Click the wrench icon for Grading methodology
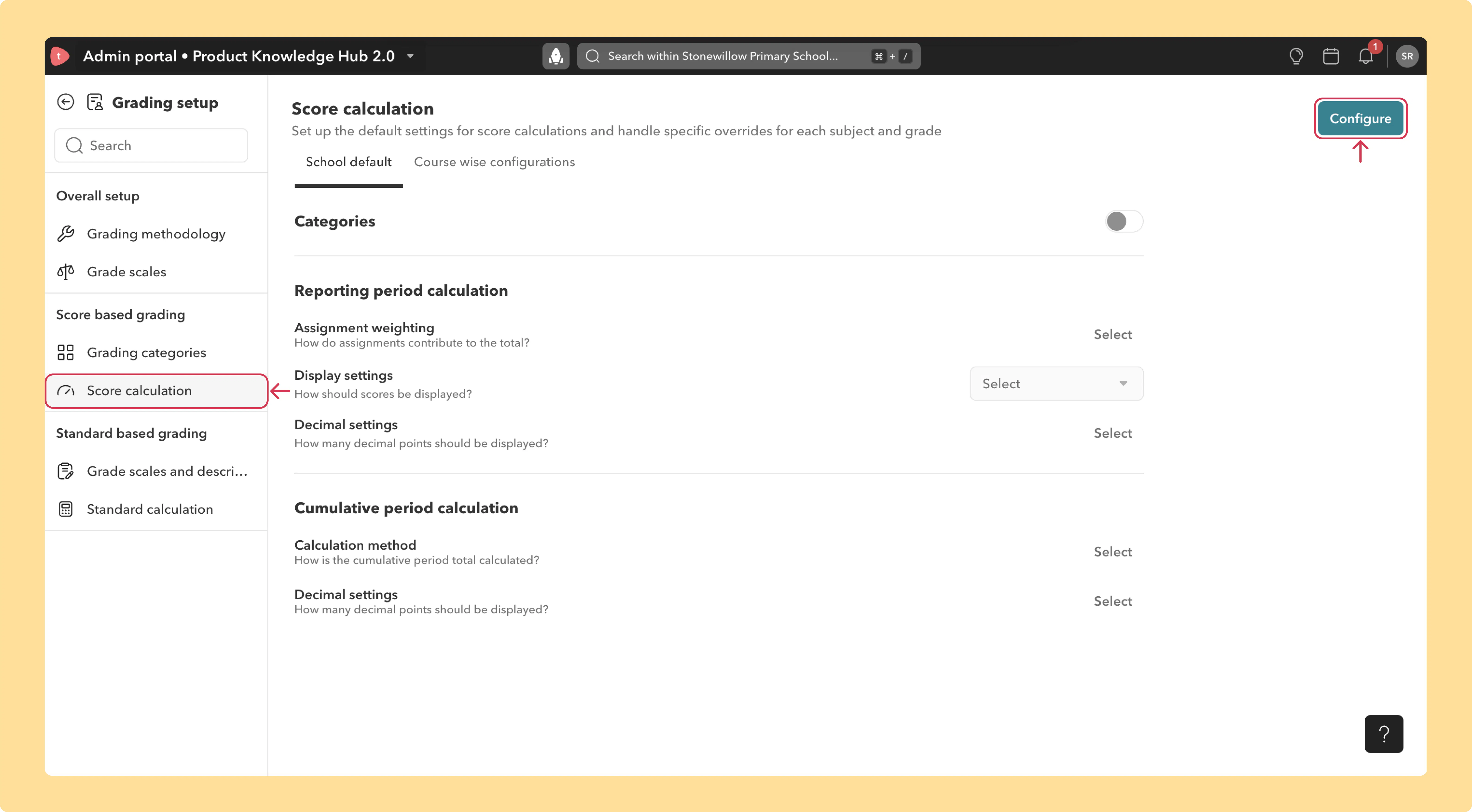1472x812 pixels. coord(66,234)
